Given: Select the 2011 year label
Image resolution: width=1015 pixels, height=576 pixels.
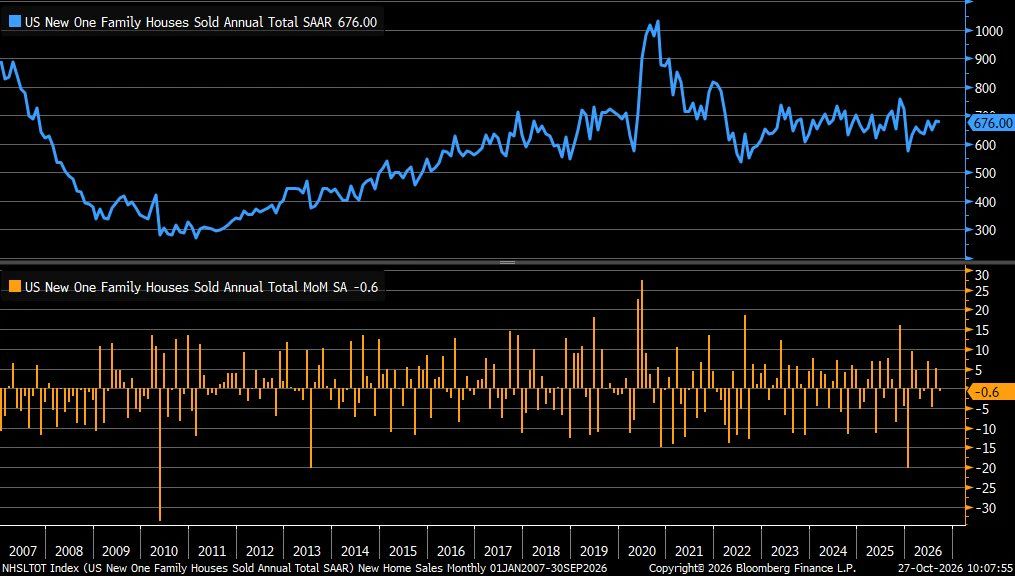Looking at the screenshot, I should click(x=212, y=551).
